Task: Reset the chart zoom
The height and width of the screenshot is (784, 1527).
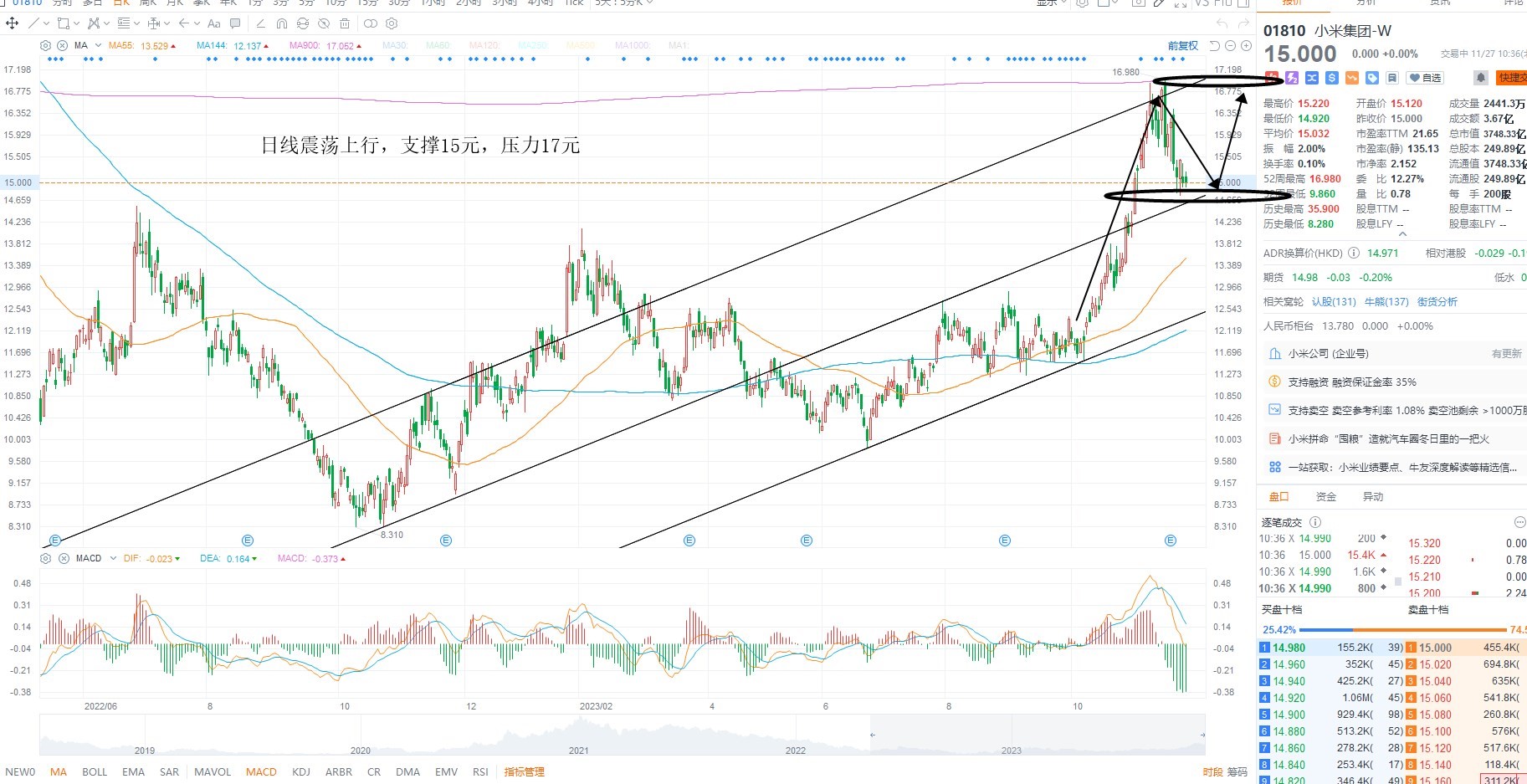Action: coord(1215,45)
